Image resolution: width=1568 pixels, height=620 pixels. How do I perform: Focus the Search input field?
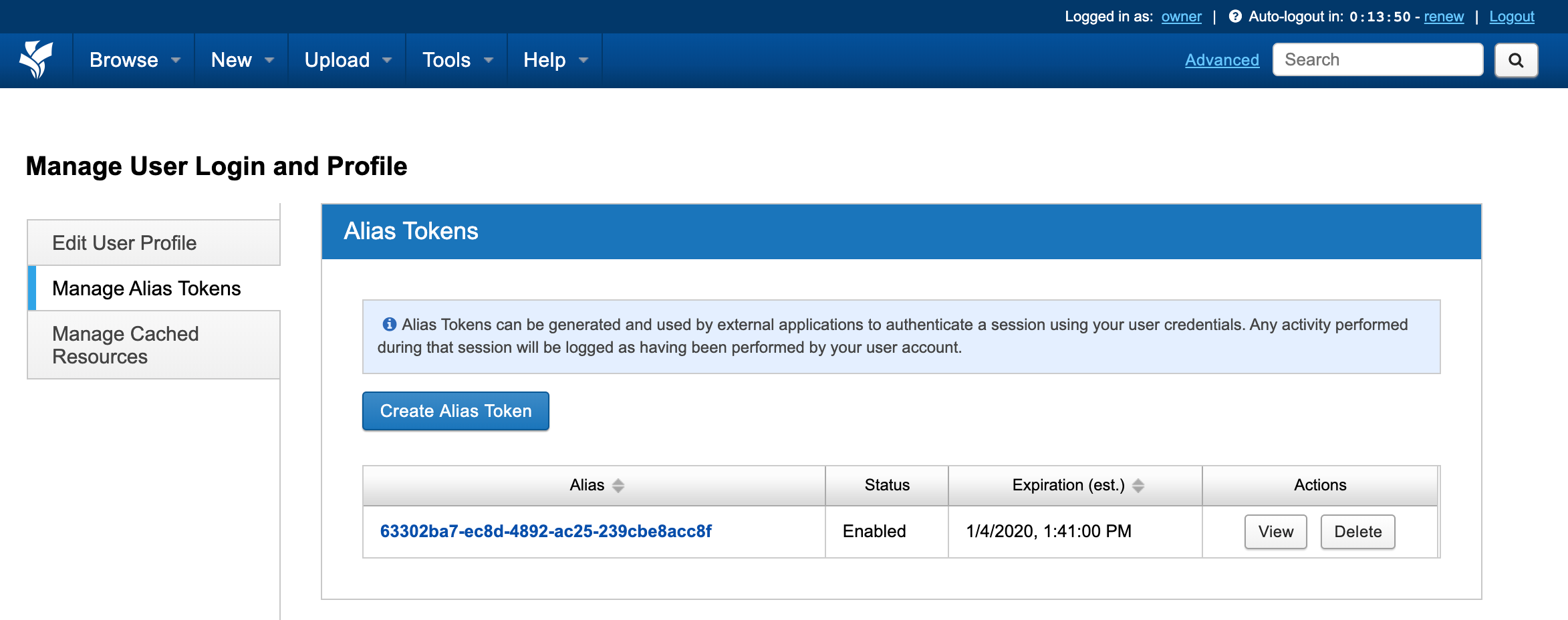point(1378,59)
